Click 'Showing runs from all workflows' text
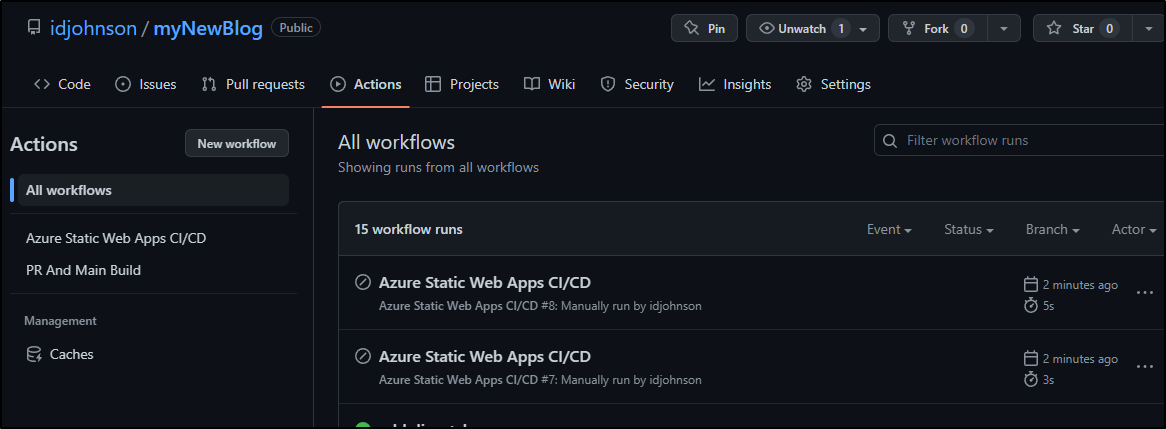The image size is (1166, 429). point(438,167)
